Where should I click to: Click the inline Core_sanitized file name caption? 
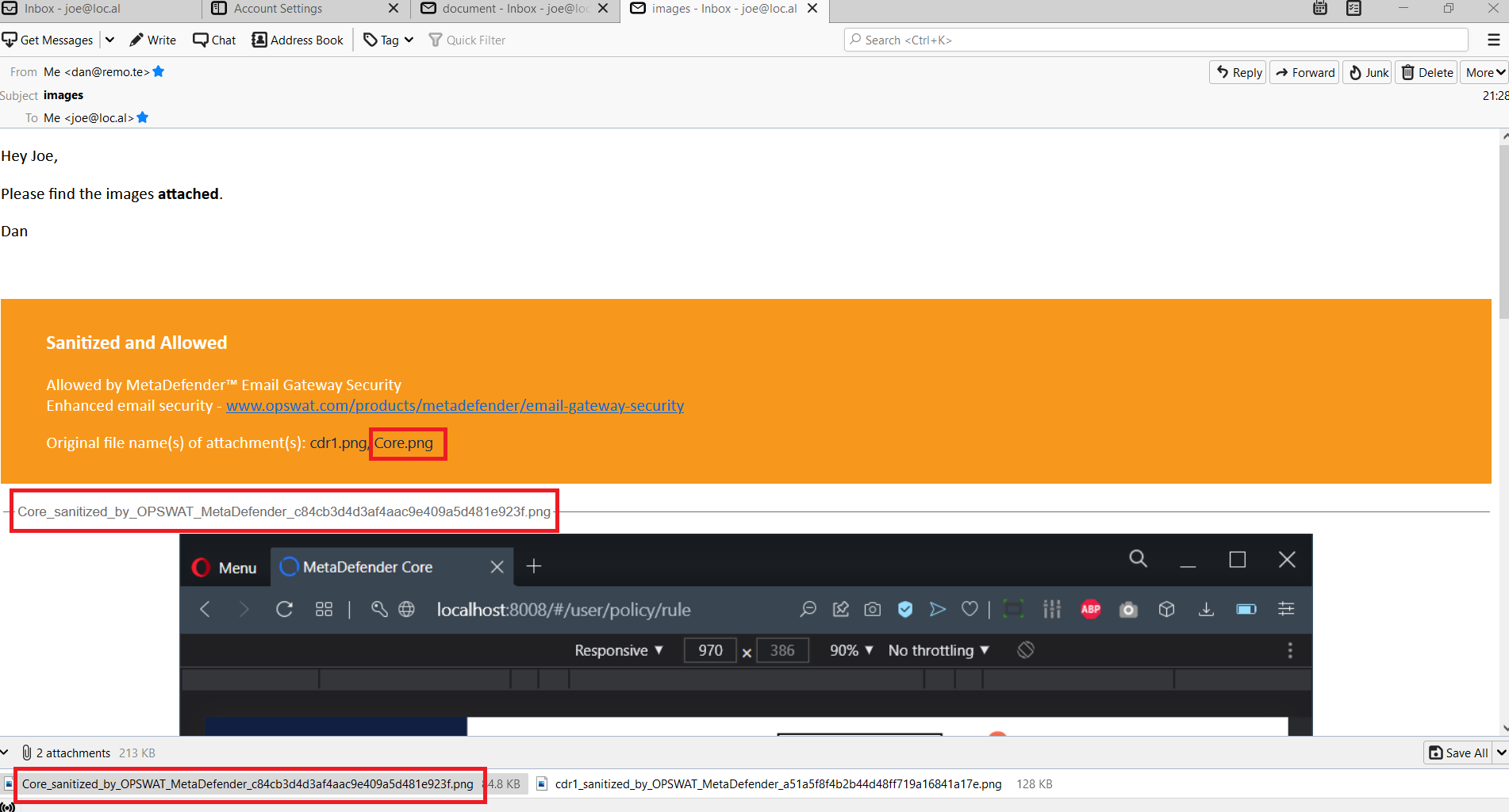coord(284,511)
